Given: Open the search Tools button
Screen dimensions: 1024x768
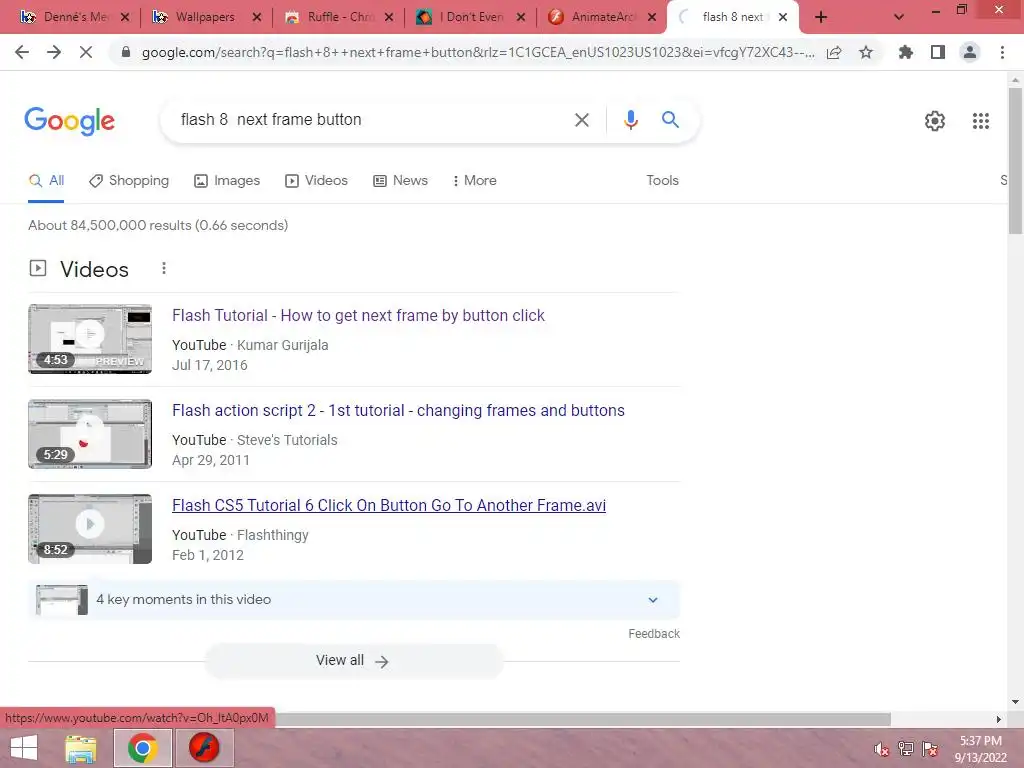Looking at the screenshot, I should 662,180.
